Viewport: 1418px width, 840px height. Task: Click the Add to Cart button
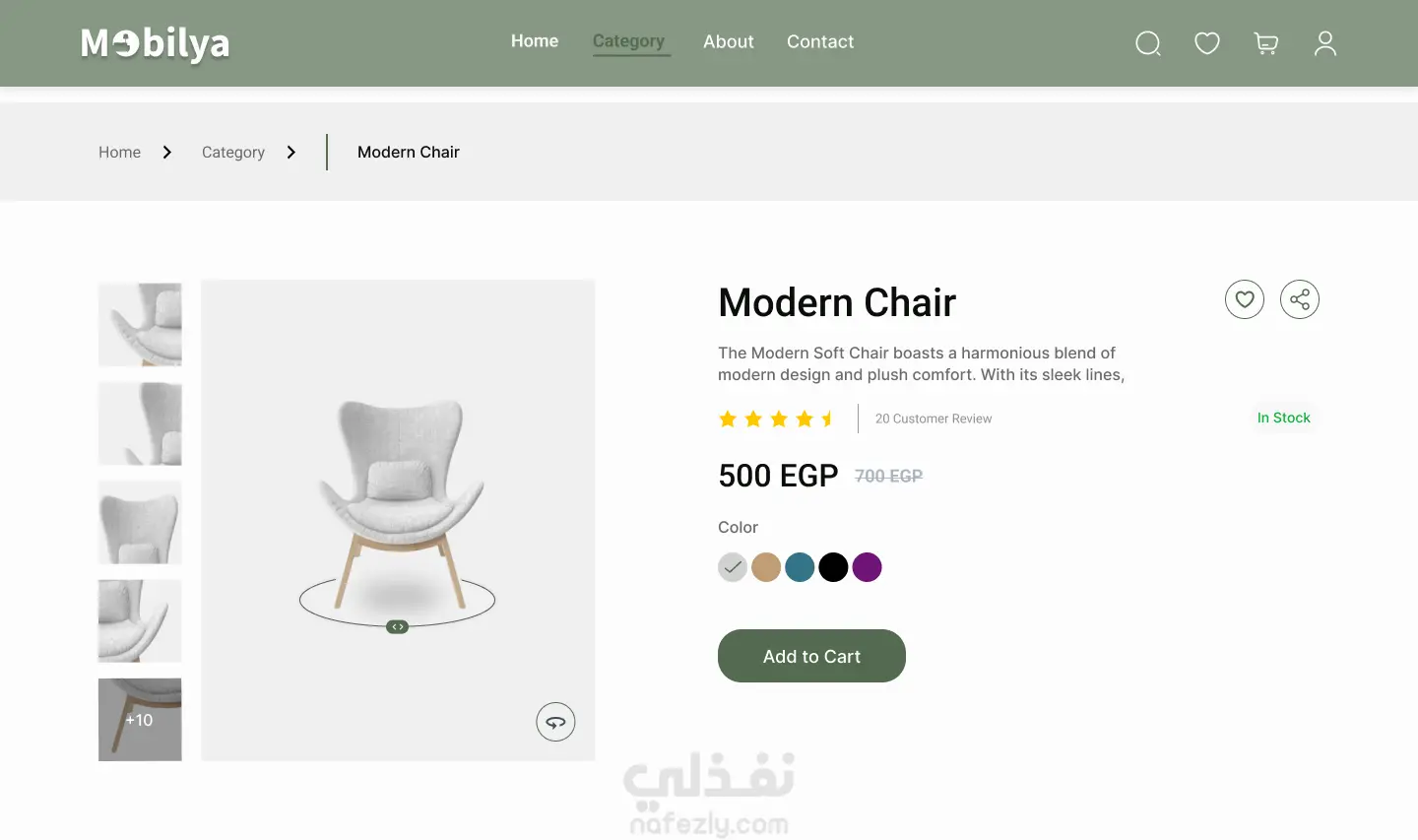click(811, 656)
